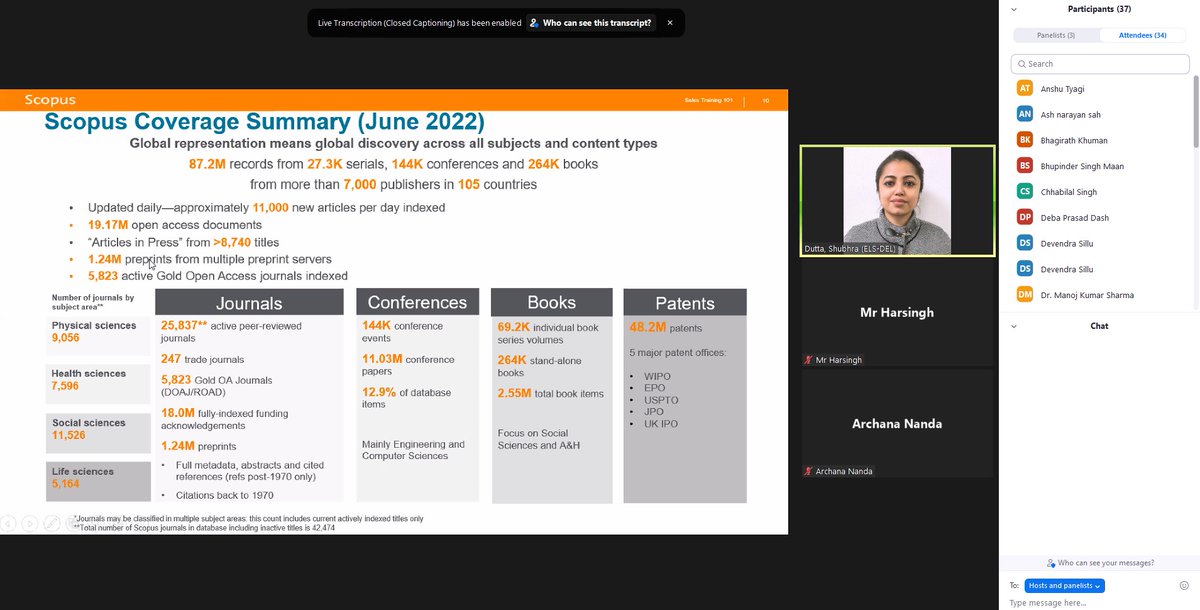The width and height of the screenshot is (1200, 610).
Task: Click the 'Patents' column header on slide
Action: tap(685, 303)
